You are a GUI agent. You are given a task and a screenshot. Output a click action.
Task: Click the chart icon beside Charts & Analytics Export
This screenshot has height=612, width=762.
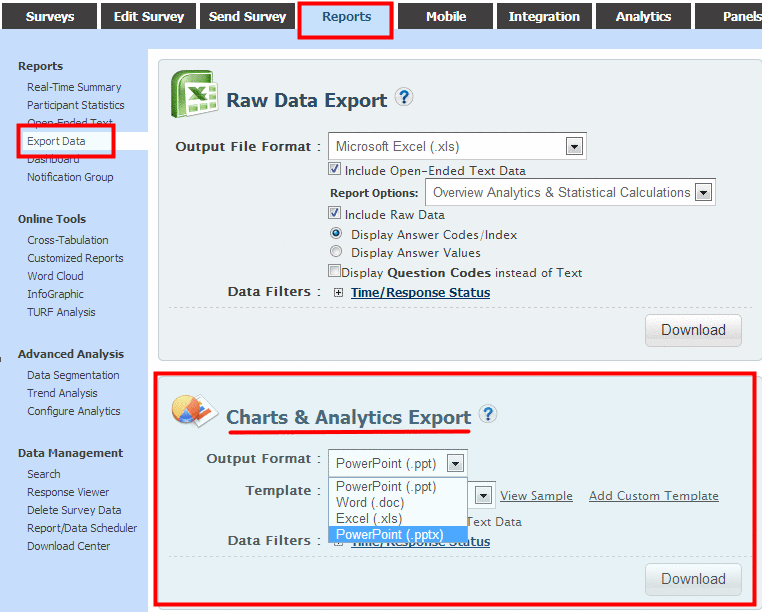[192, 411]
